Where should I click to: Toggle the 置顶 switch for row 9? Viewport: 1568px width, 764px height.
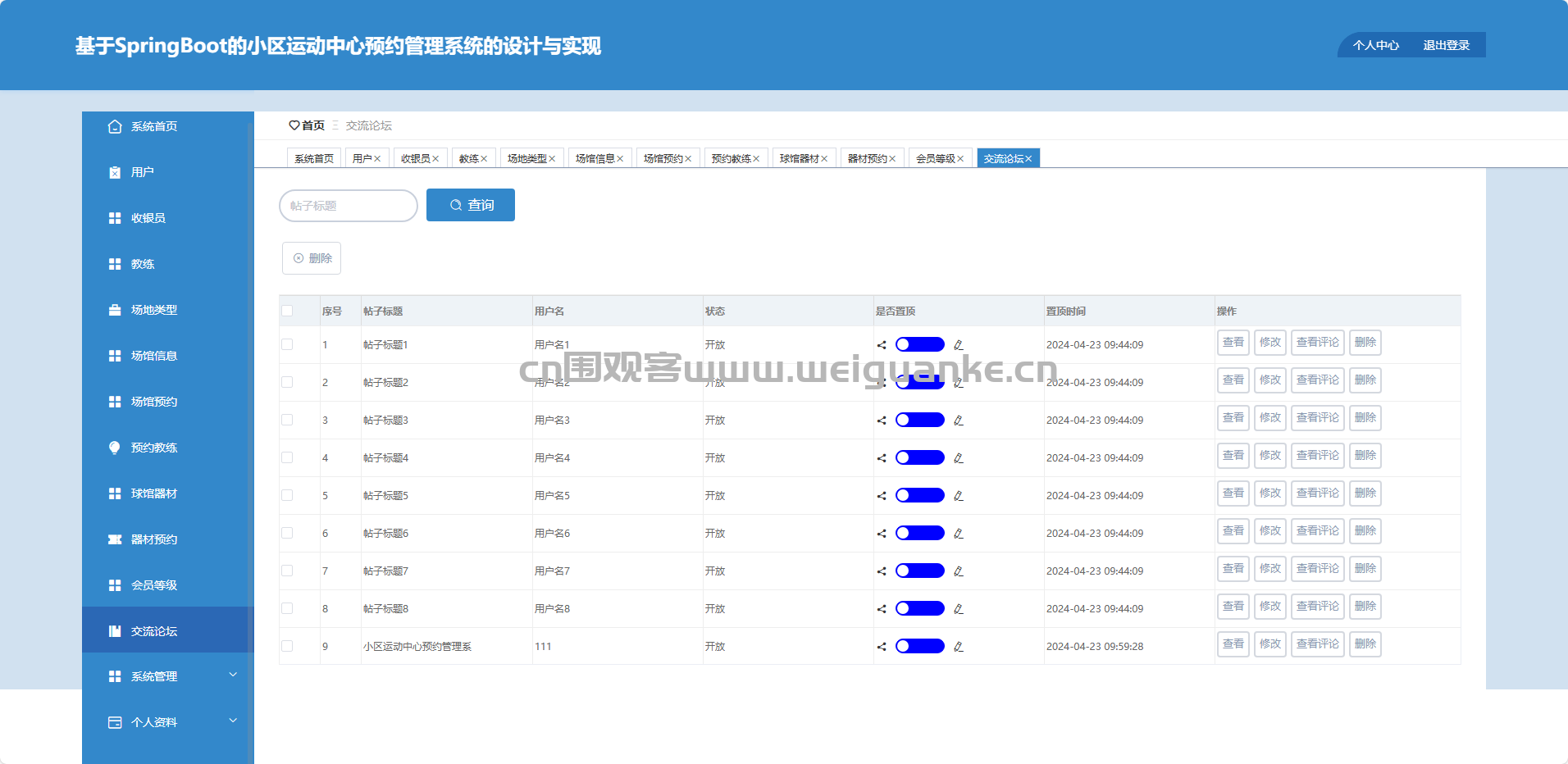920,646
